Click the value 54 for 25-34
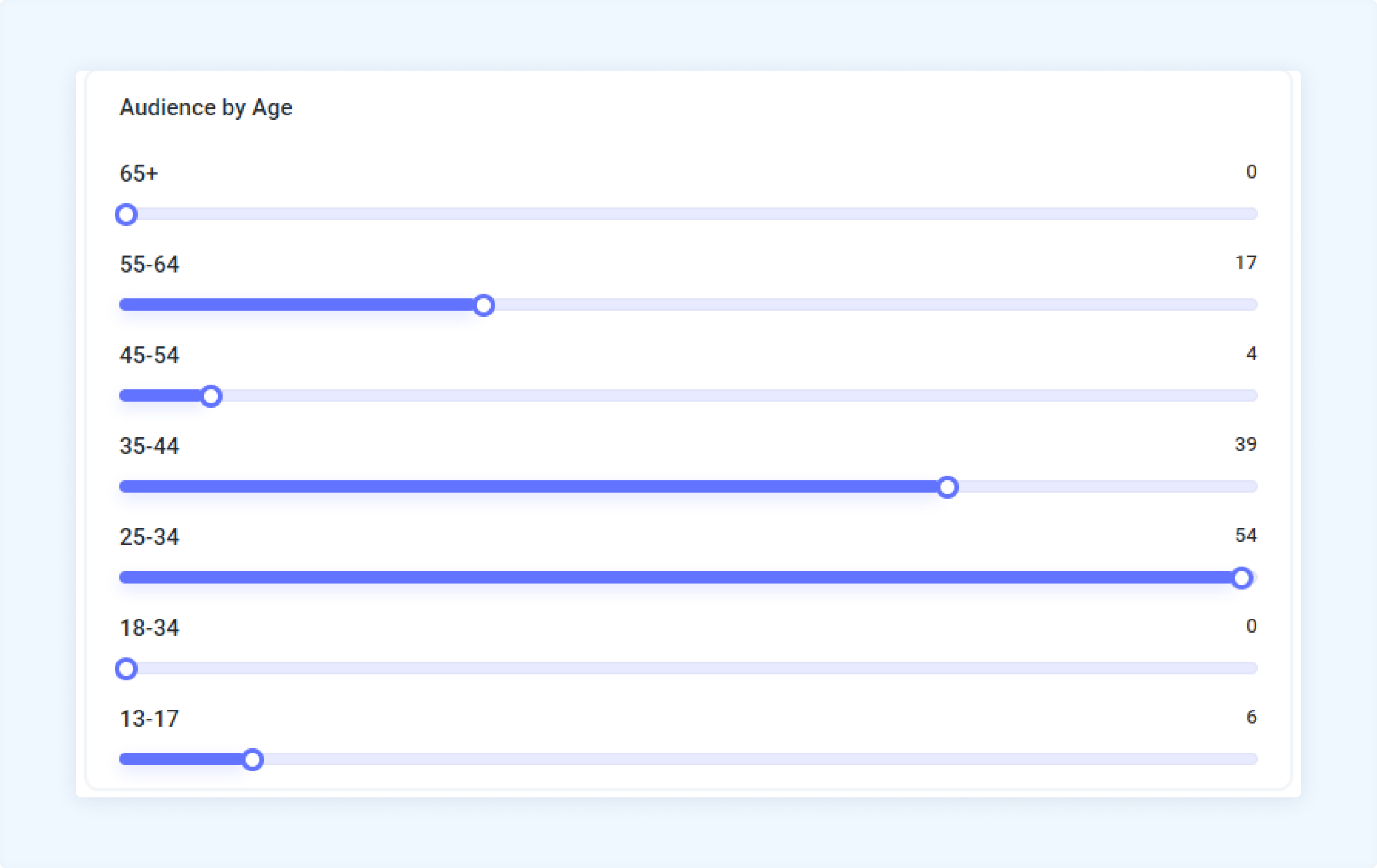The width and height of the screenshot is (1377, 868). 1246,535
